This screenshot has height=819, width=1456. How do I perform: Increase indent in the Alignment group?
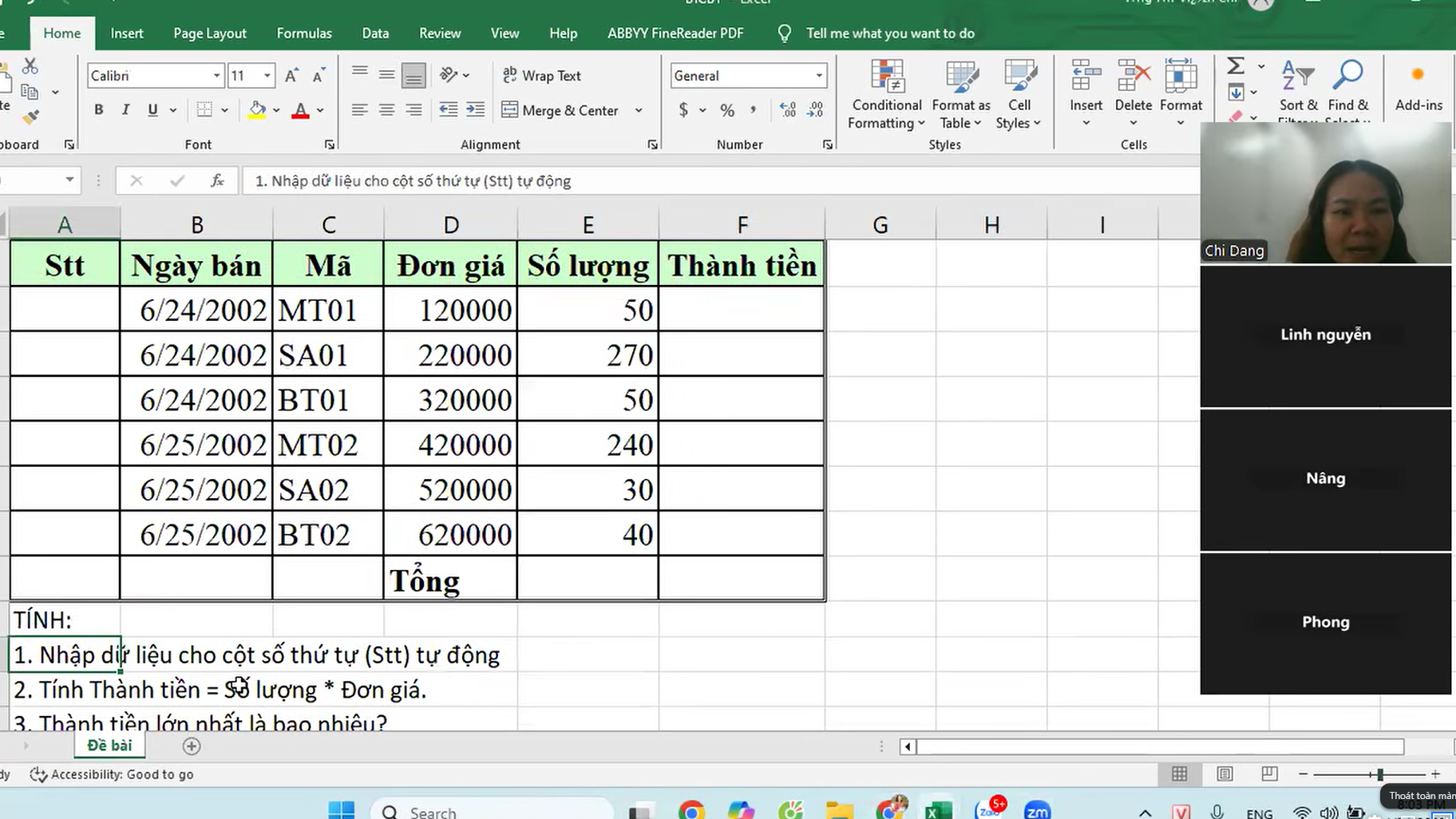pos(476,110)
